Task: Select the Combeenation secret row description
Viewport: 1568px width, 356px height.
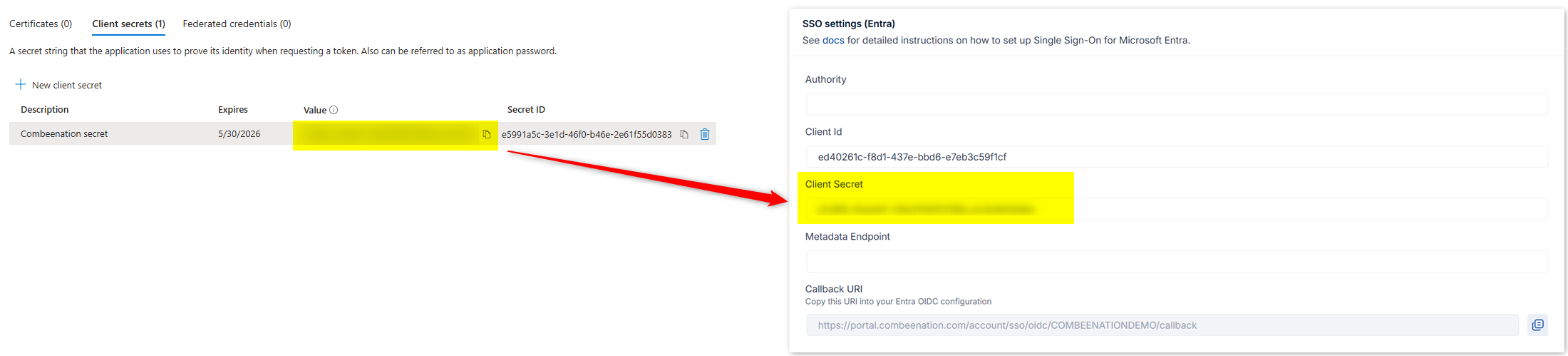Action: [x=64, y=133]
